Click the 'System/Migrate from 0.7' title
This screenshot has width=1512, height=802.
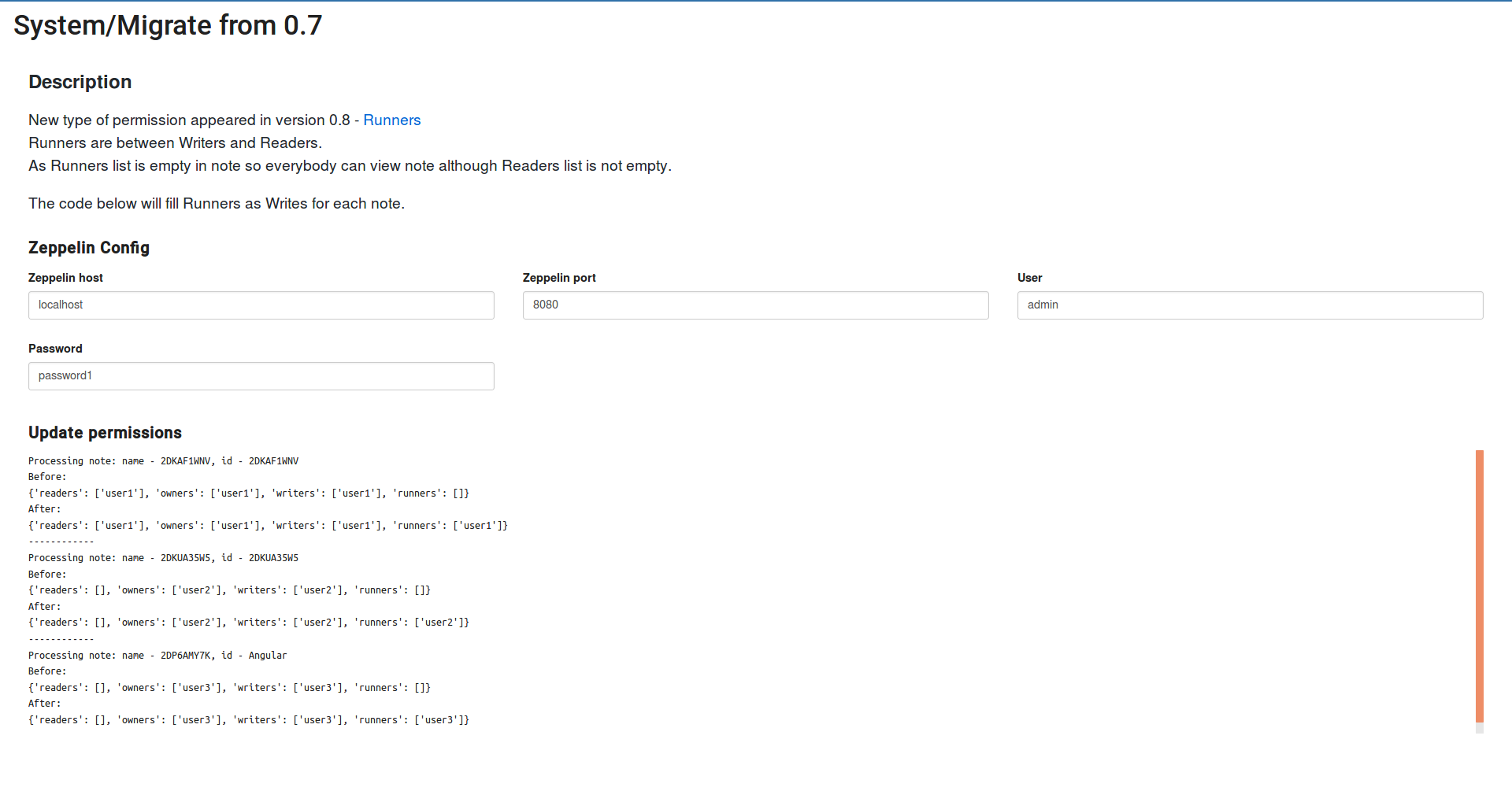(x=168, y=25)
